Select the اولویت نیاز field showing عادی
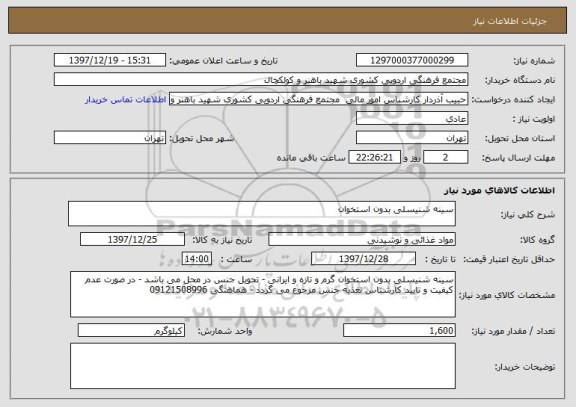576x407 pixels. pyautogui.click(x=412, y=119)
